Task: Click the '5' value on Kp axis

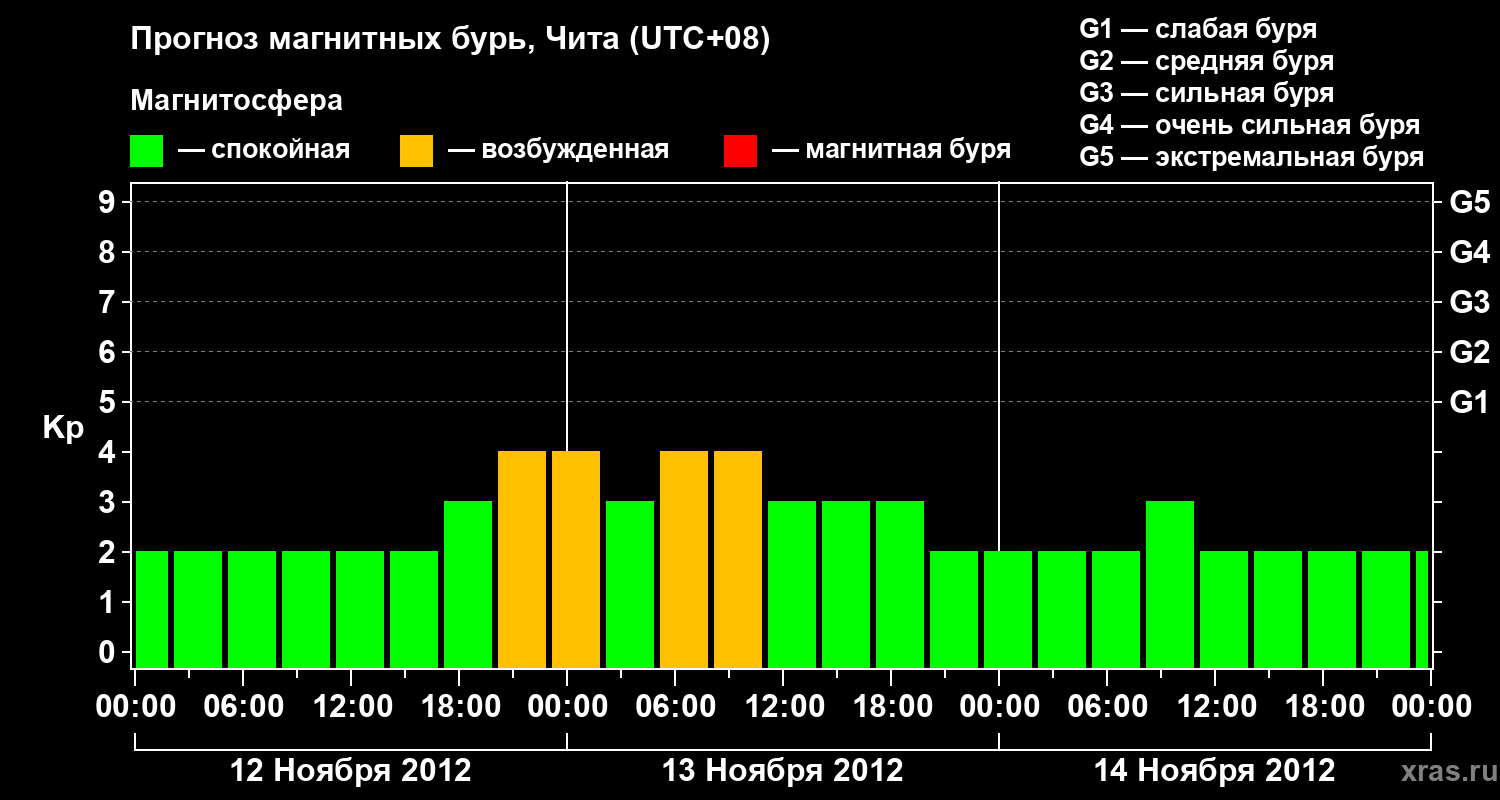Action: [109, 403]
